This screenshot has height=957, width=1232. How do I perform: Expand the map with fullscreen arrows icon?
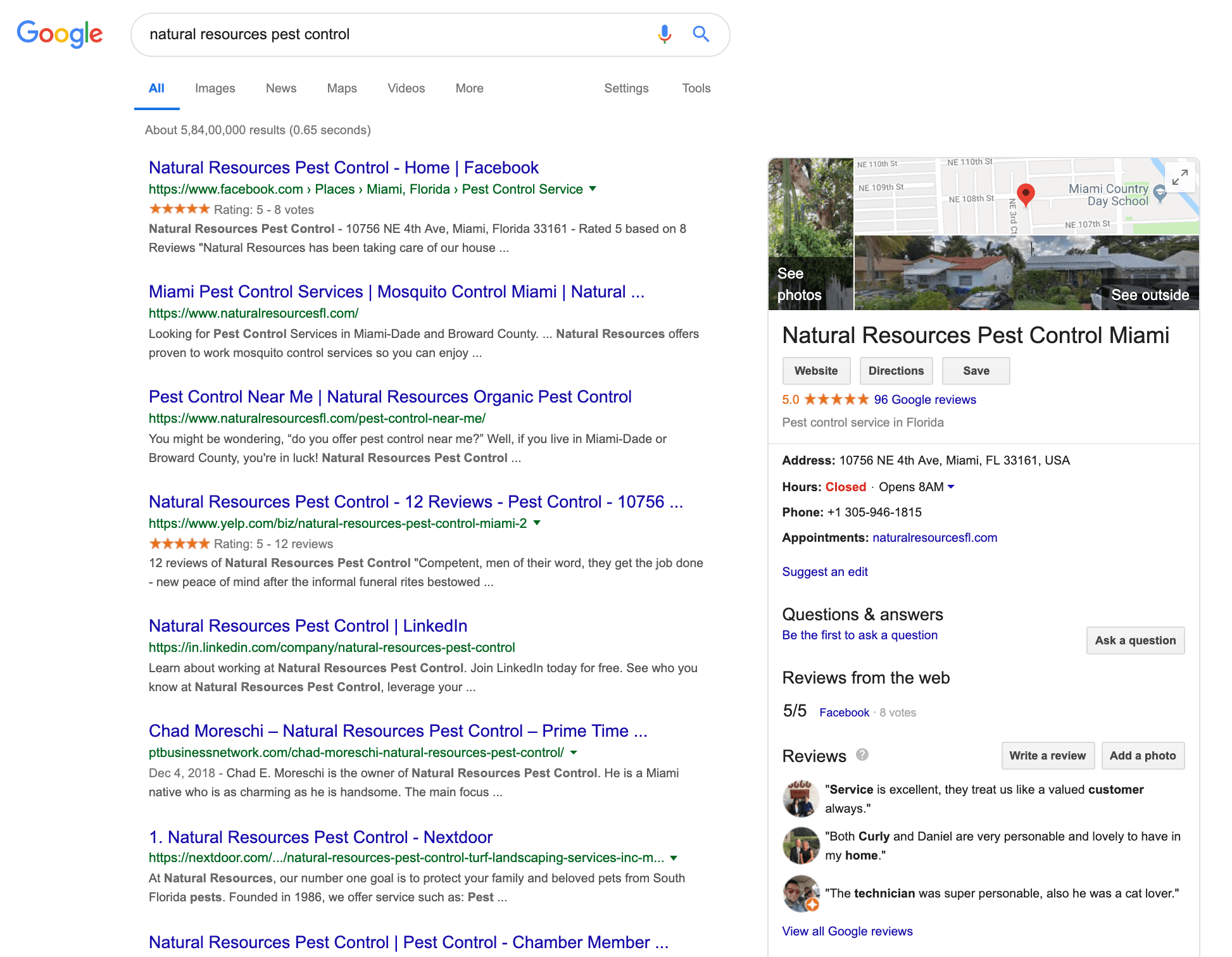1180,177
